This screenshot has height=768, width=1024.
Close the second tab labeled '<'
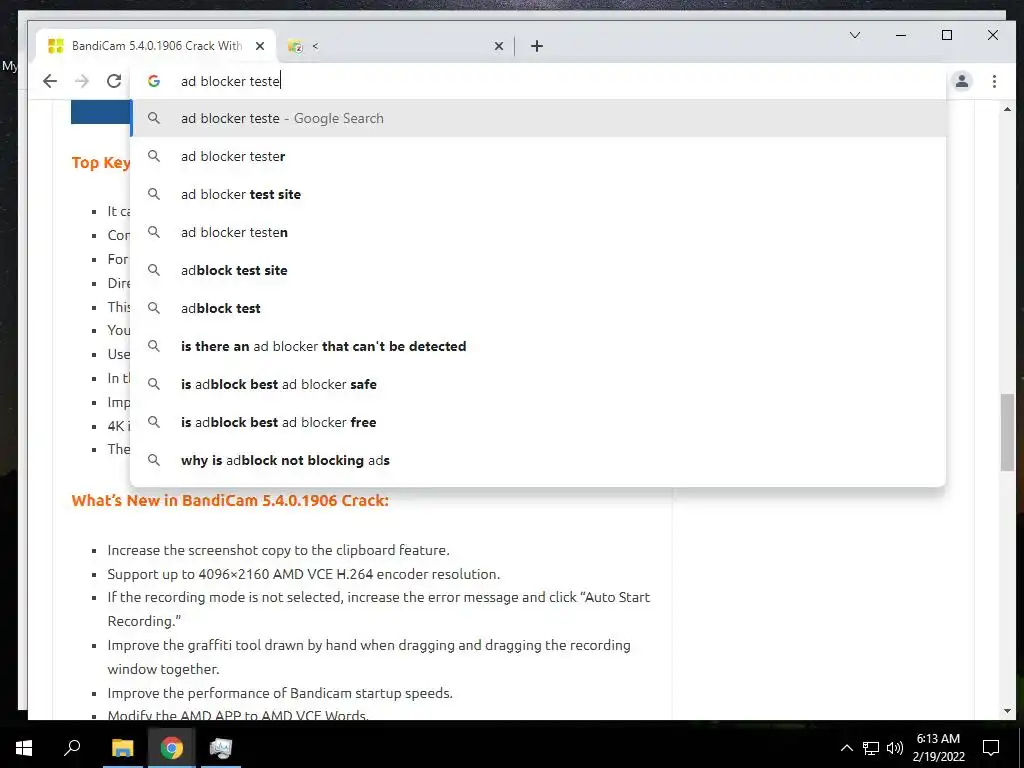click(499, 46)
